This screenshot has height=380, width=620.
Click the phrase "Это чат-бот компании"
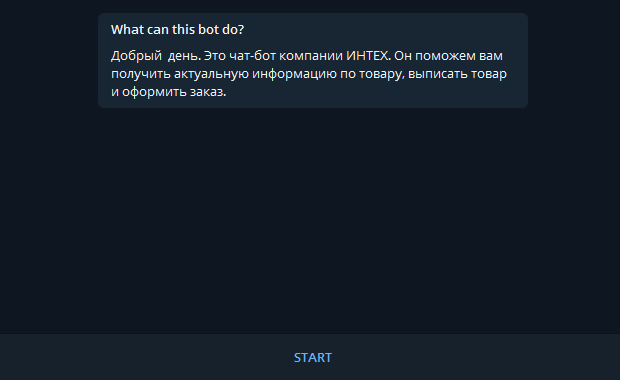click(x=273, y=56)
